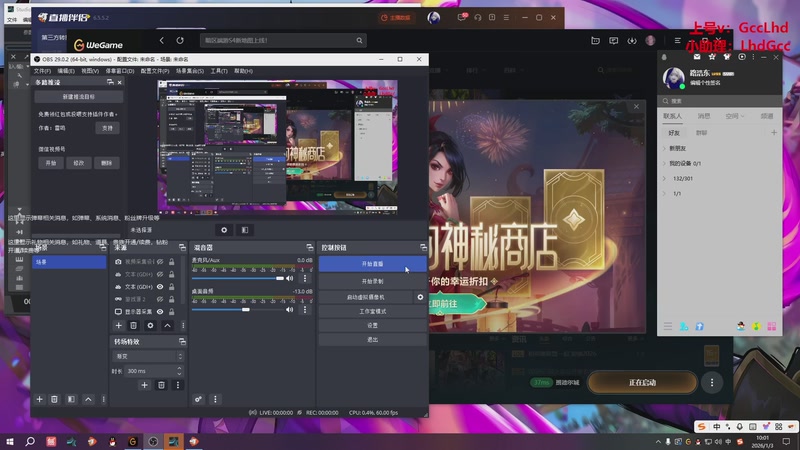Click 开始录制 to start recording
This screenshot has width=800, height=450.
point(372,281)
